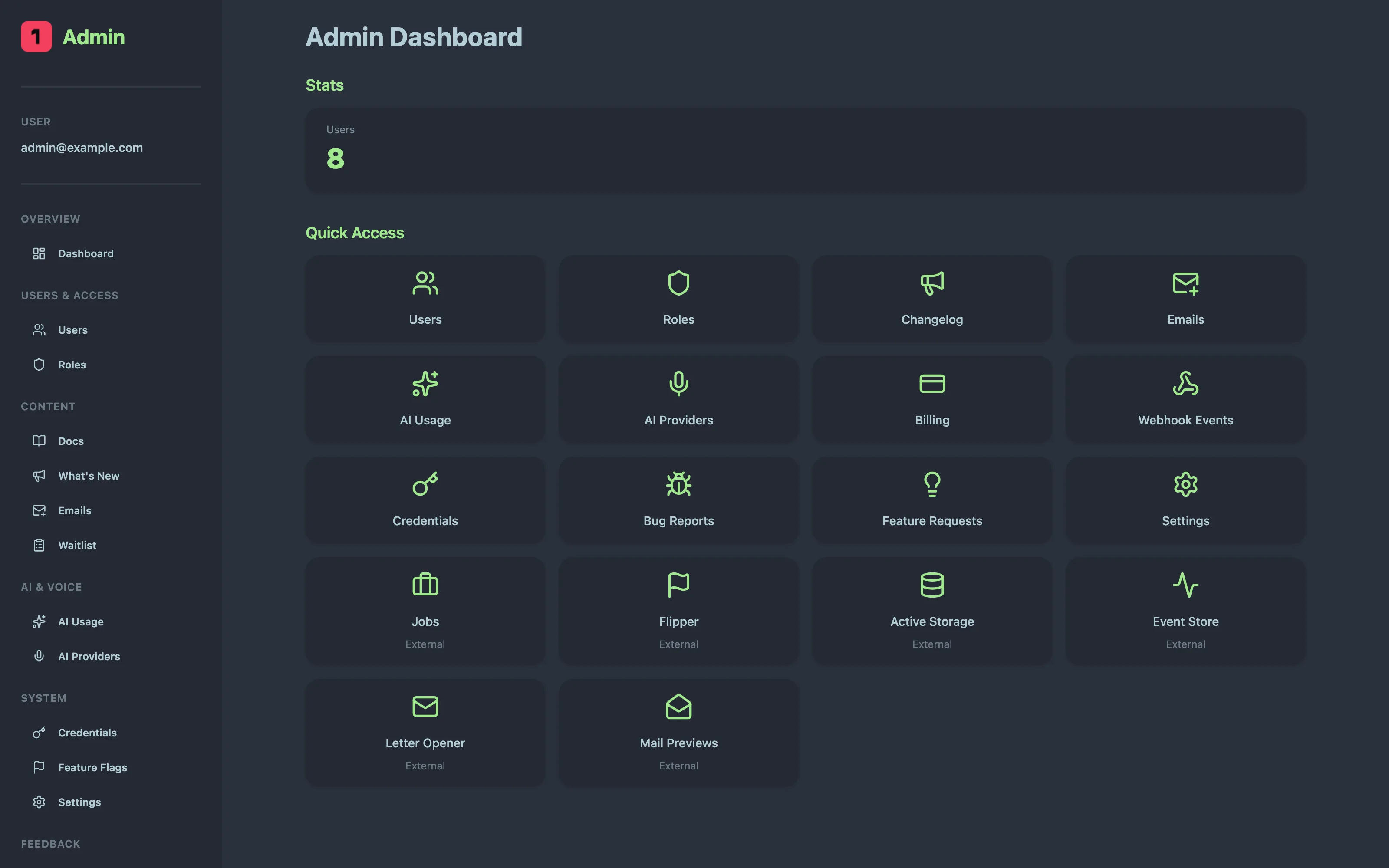This screenshot has height=868, width=1389.
Task: Open the Feature Requests lightbulb icon
Action: pyautogui.click(x=932, y=484)
